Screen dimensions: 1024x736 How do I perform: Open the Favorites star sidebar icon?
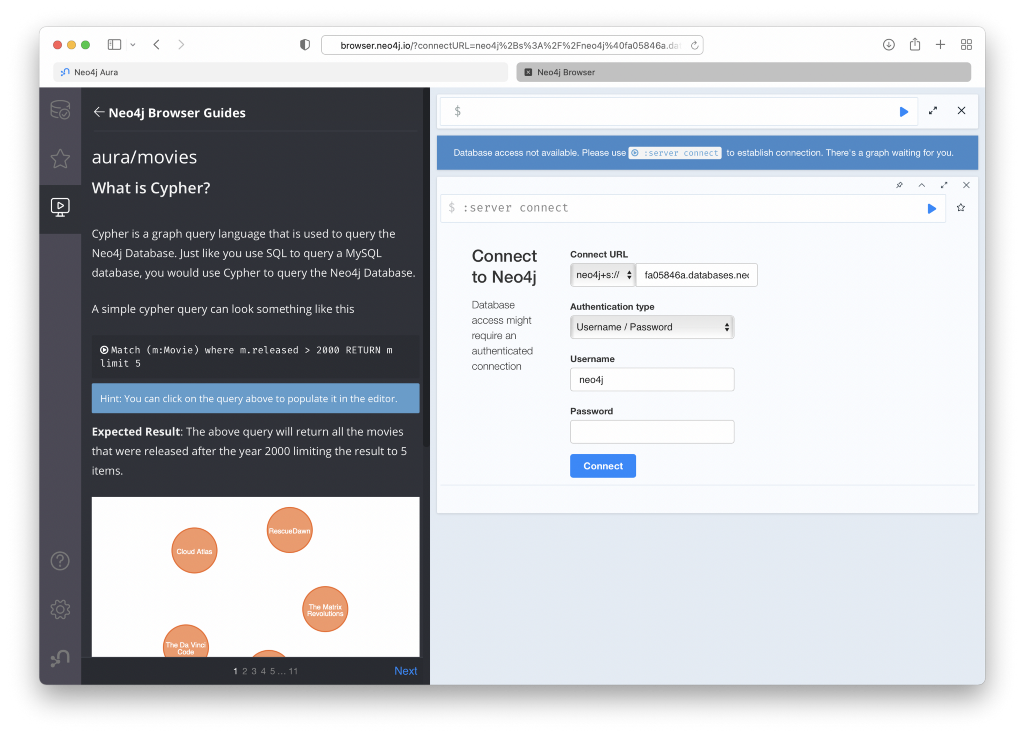point(60,158)
